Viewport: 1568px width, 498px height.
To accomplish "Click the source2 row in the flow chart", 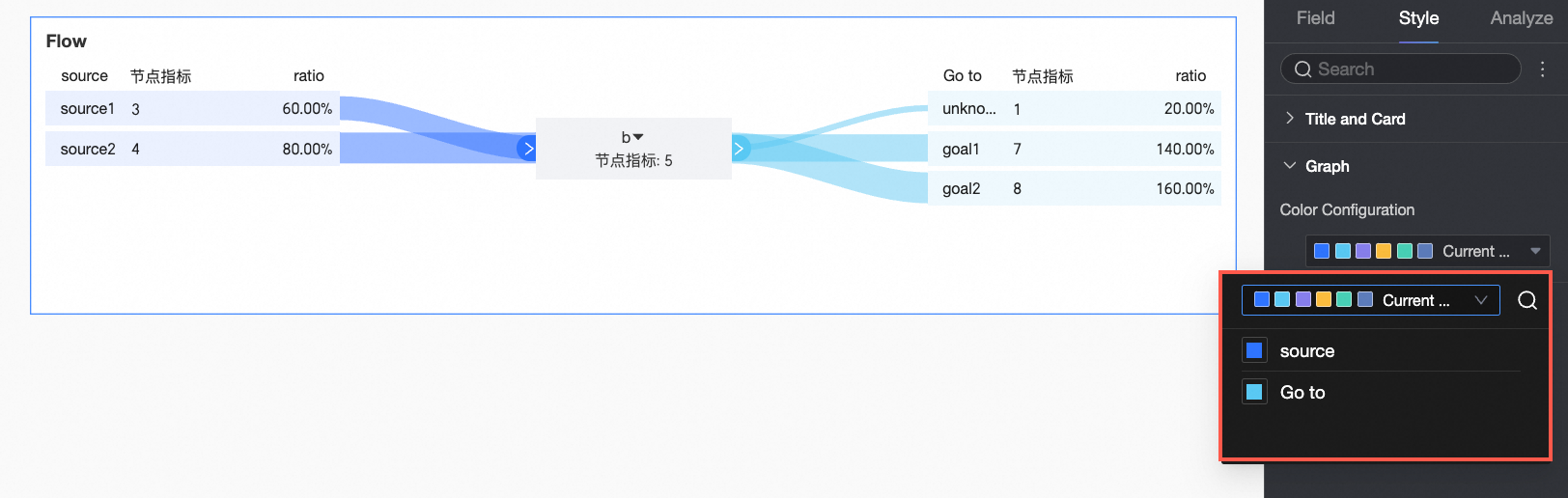I will coord(192,149).
